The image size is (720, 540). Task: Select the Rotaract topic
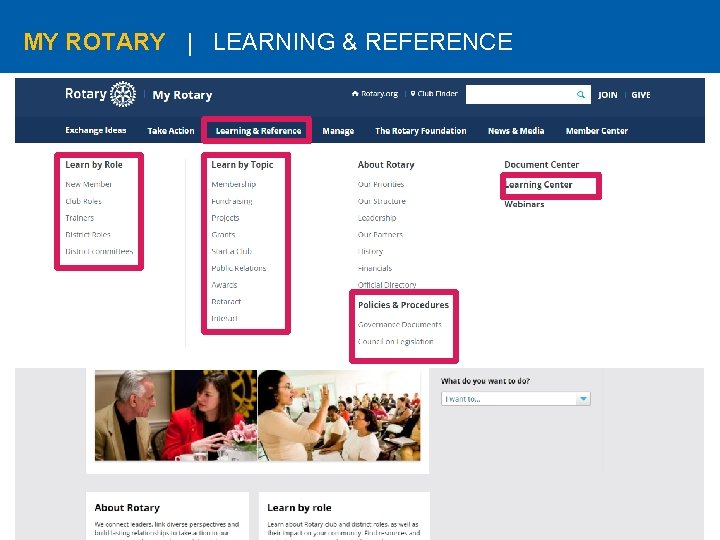226,302
